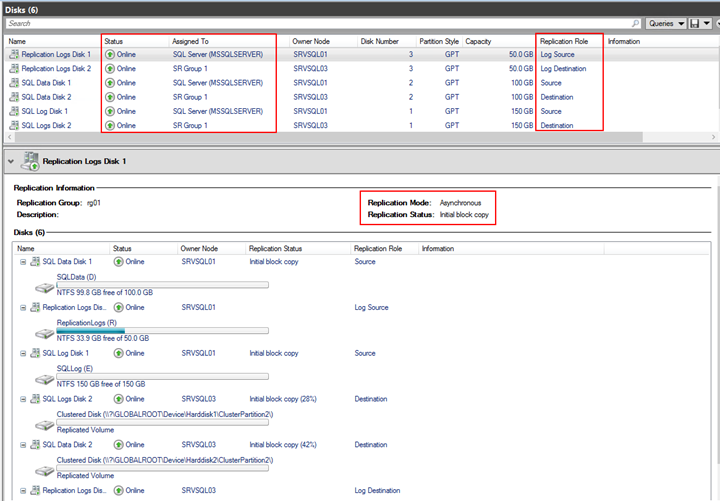Screen dimensions: 720x501
Task: Select 'SR Group 1' cell in SQL Data Disk 2 row
Action: click(190, 97)
